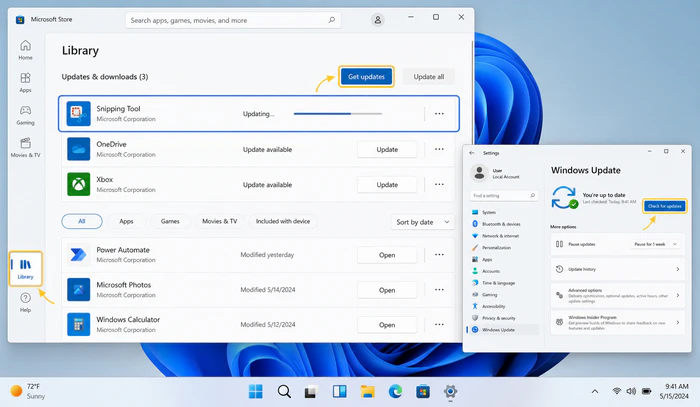Click the Power Automate app icon

[x=79, y=255]
